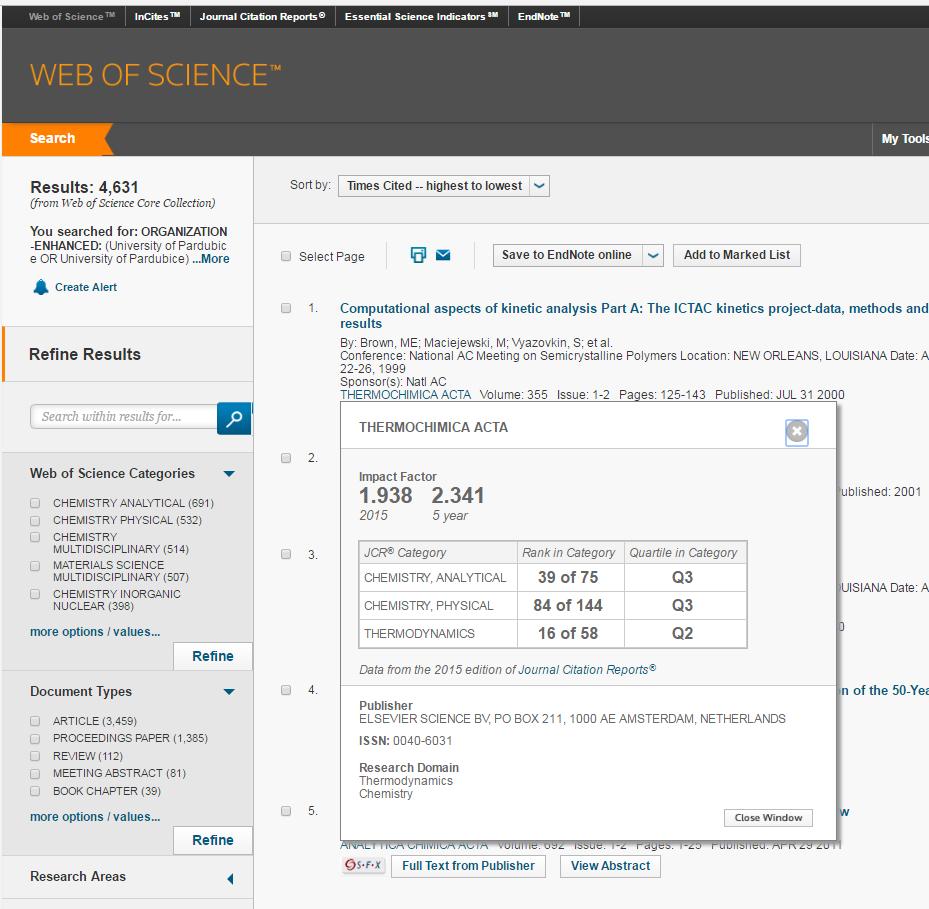Open the Journal Citation Reports tab

click(262, 17)
